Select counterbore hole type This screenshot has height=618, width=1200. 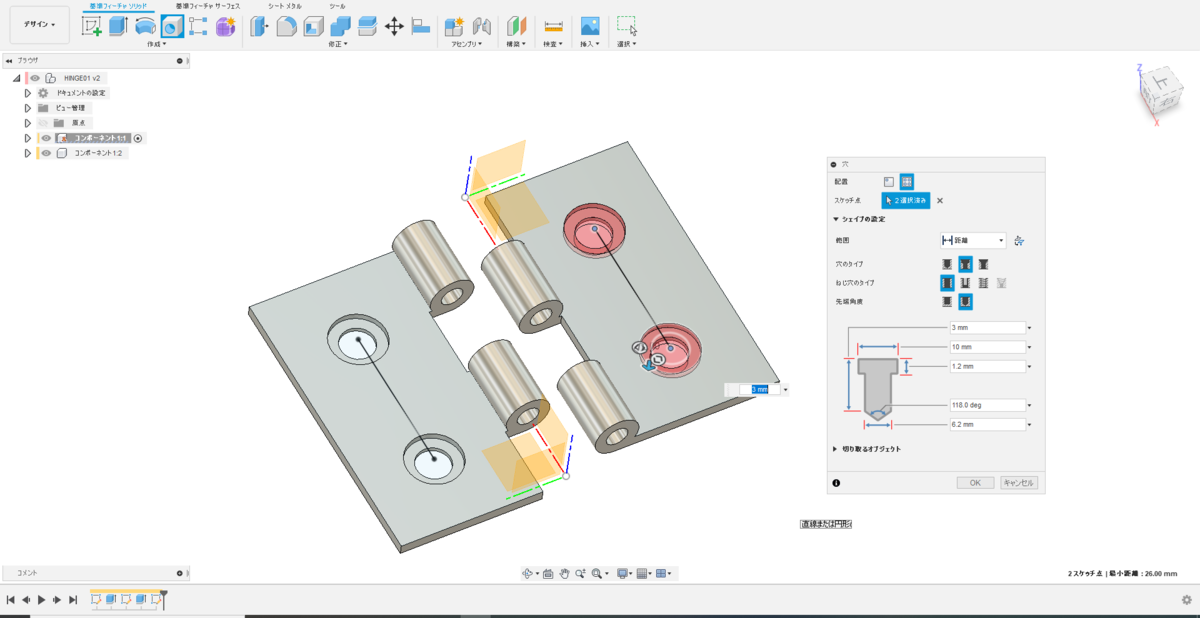(966, 264)
